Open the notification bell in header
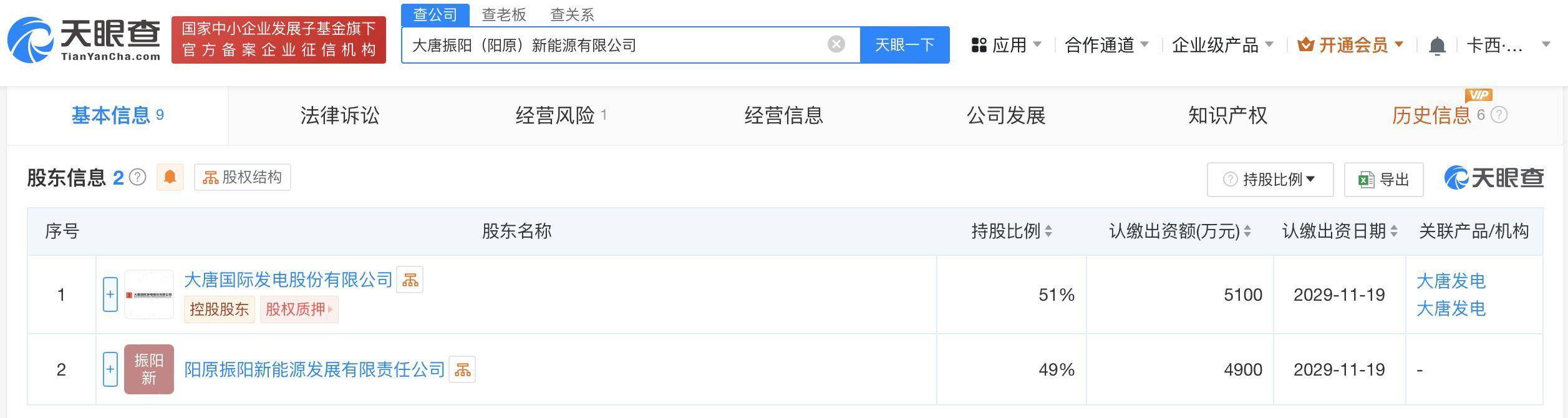This screenshot has width=1568, height=418. 1437,45
